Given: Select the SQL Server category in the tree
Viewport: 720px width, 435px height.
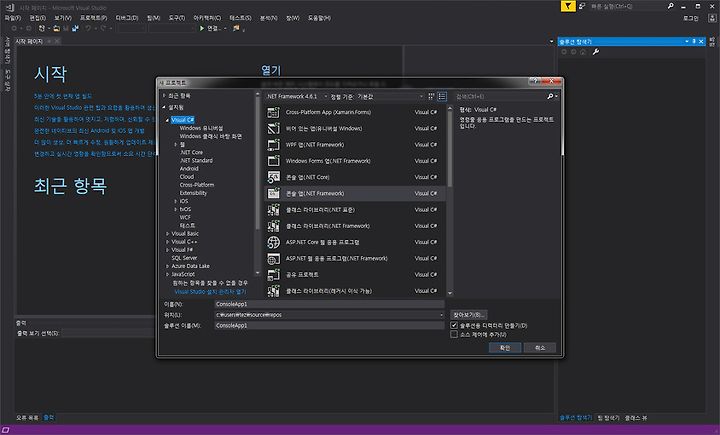Looking at the screenshot, I should 184,258.
